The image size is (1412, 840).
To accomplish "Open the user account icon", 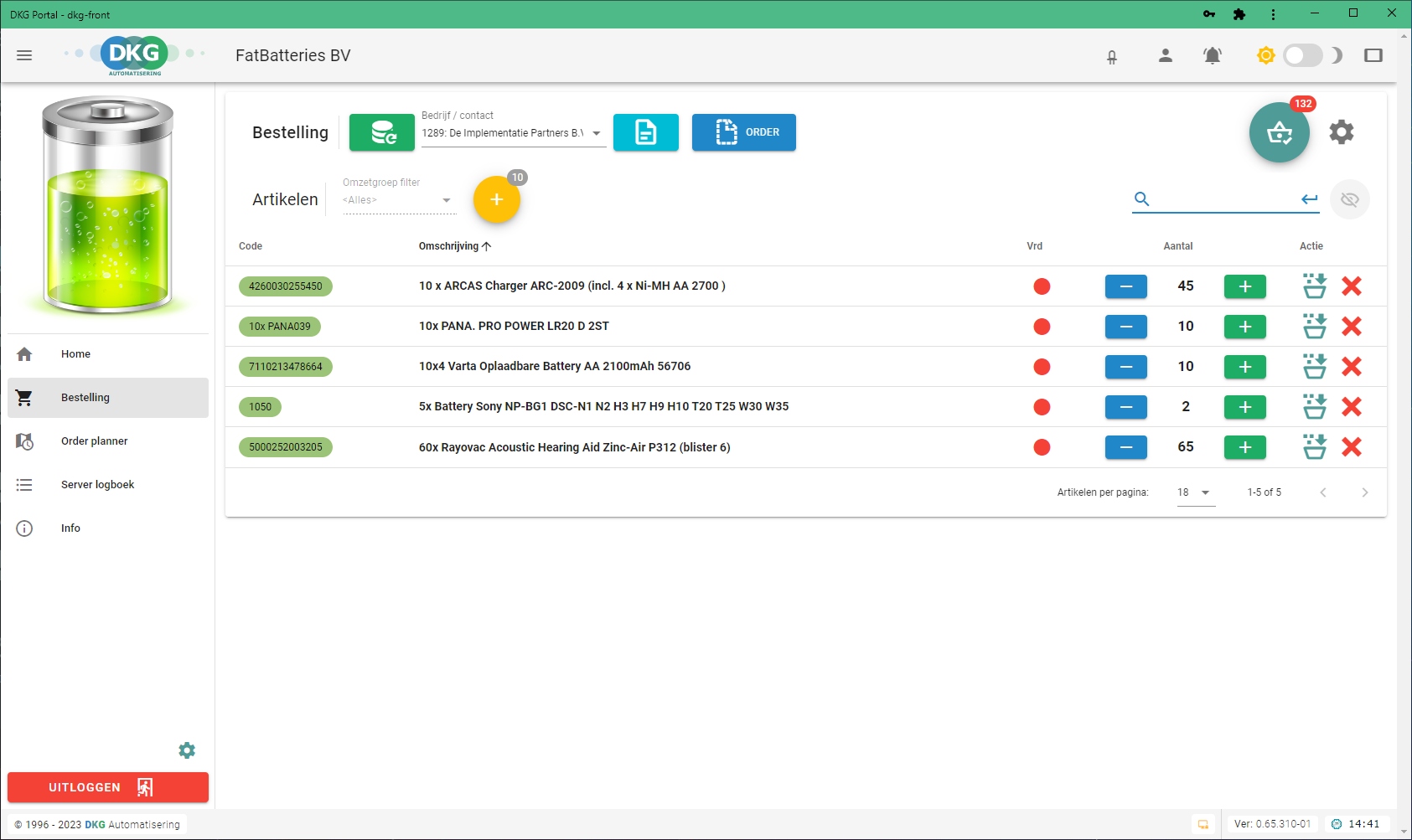I will pyautogui.click(x=1165, y=55).
